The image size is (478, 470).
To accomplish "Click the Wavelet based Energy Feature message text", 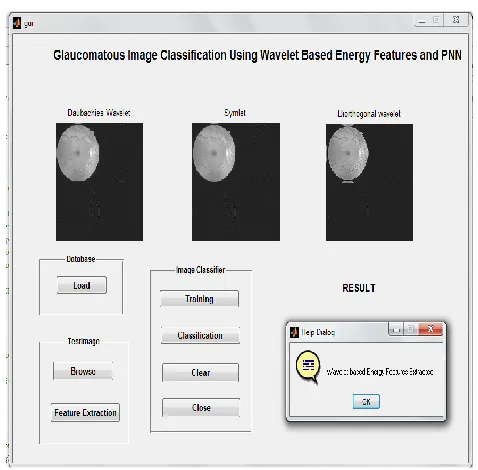I will pos(380,372).
